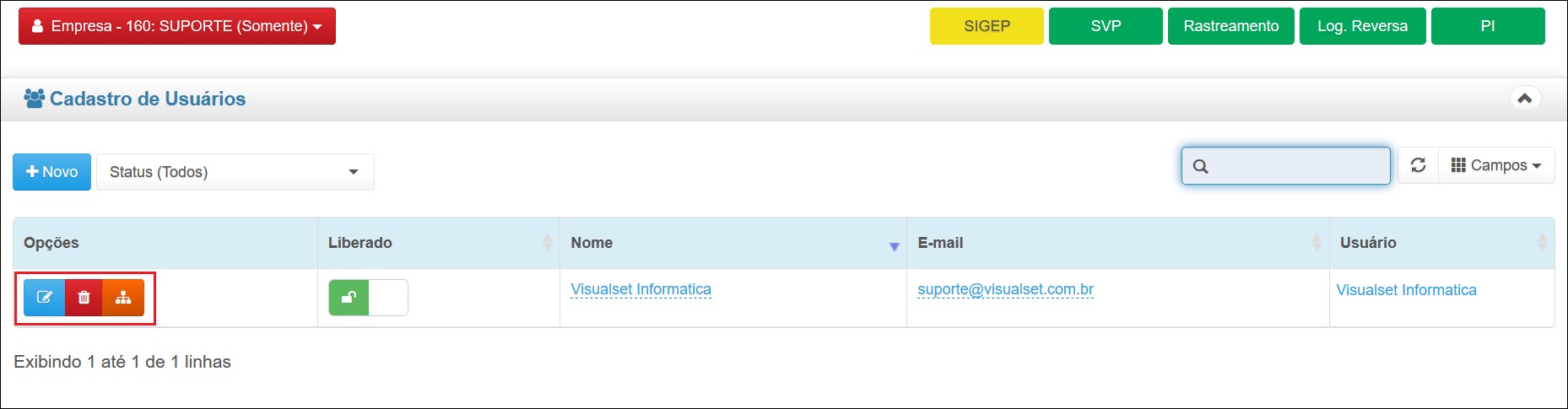Open the Campos columns dropdown
This screenshot has height=409, width=1568.
pos(1495,165)
